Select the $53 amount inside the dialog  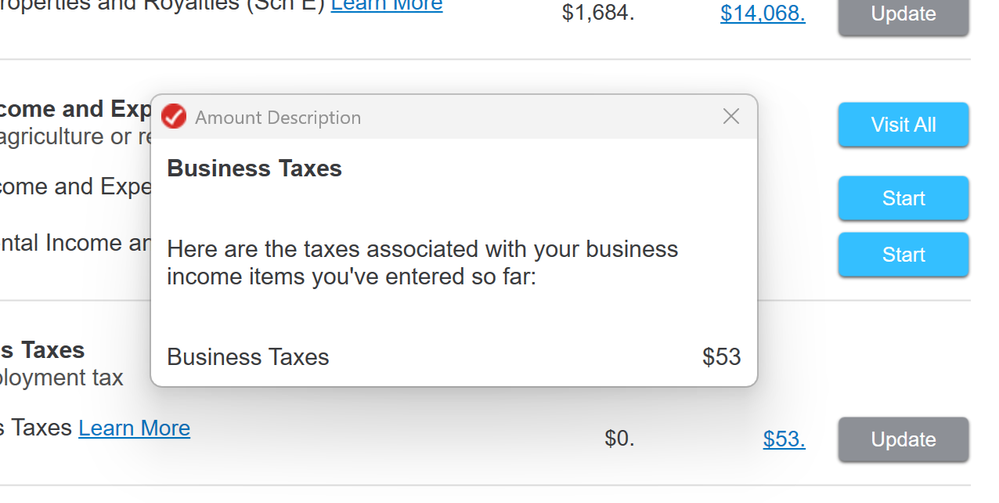(x=721, y=357)
